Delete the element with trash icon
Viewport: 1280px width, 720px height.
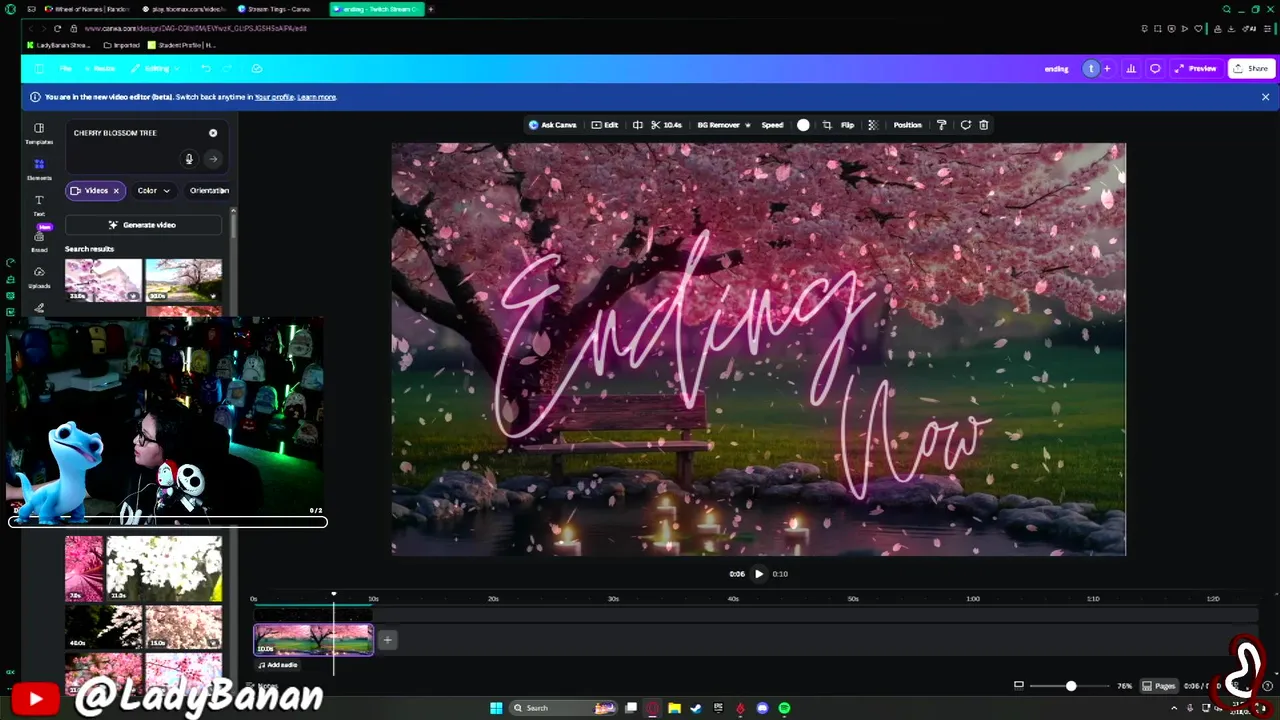[x=984, y=125]
